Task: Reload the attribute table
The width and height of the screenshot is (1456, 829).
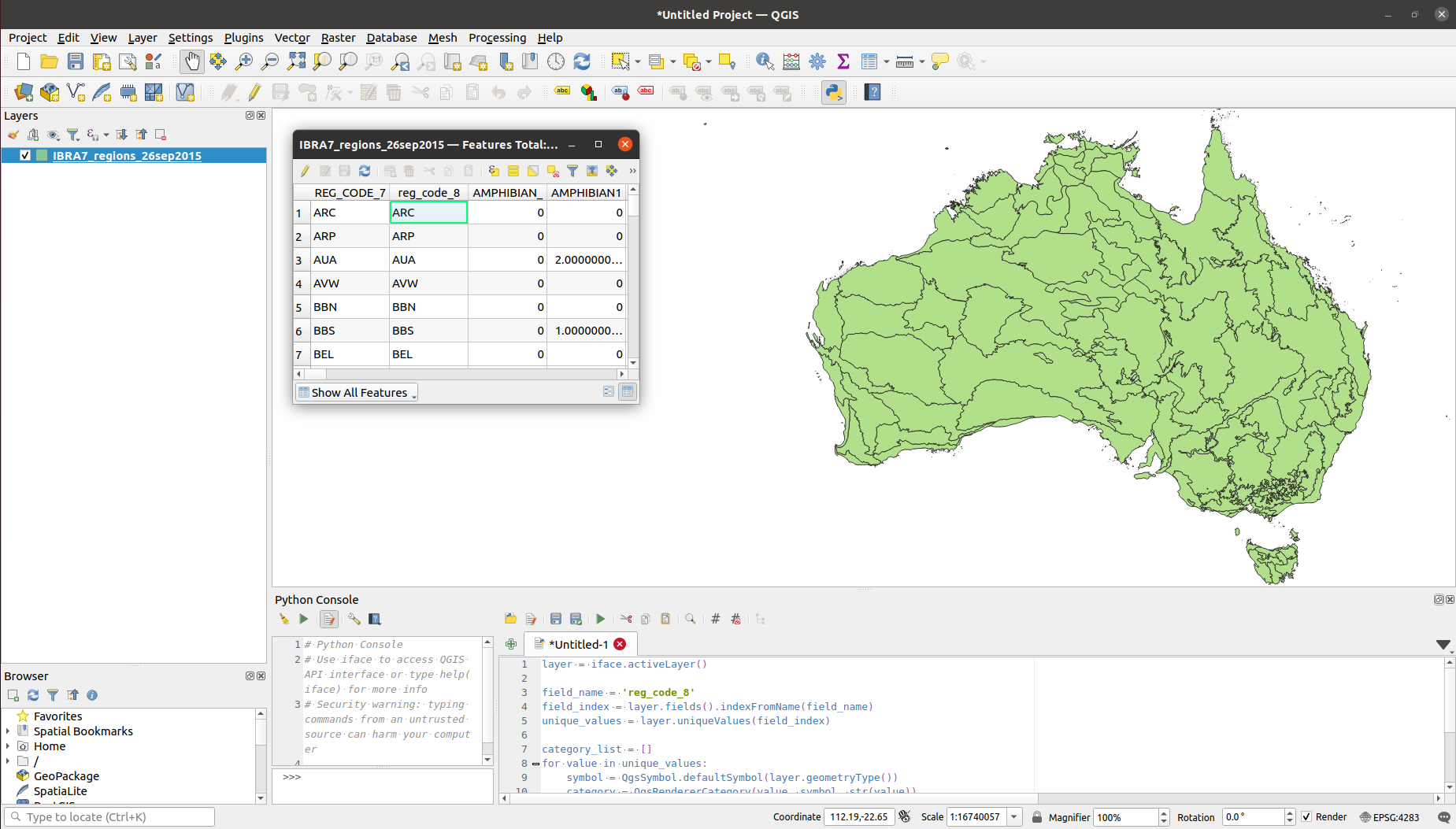Action: coord(365,171)
